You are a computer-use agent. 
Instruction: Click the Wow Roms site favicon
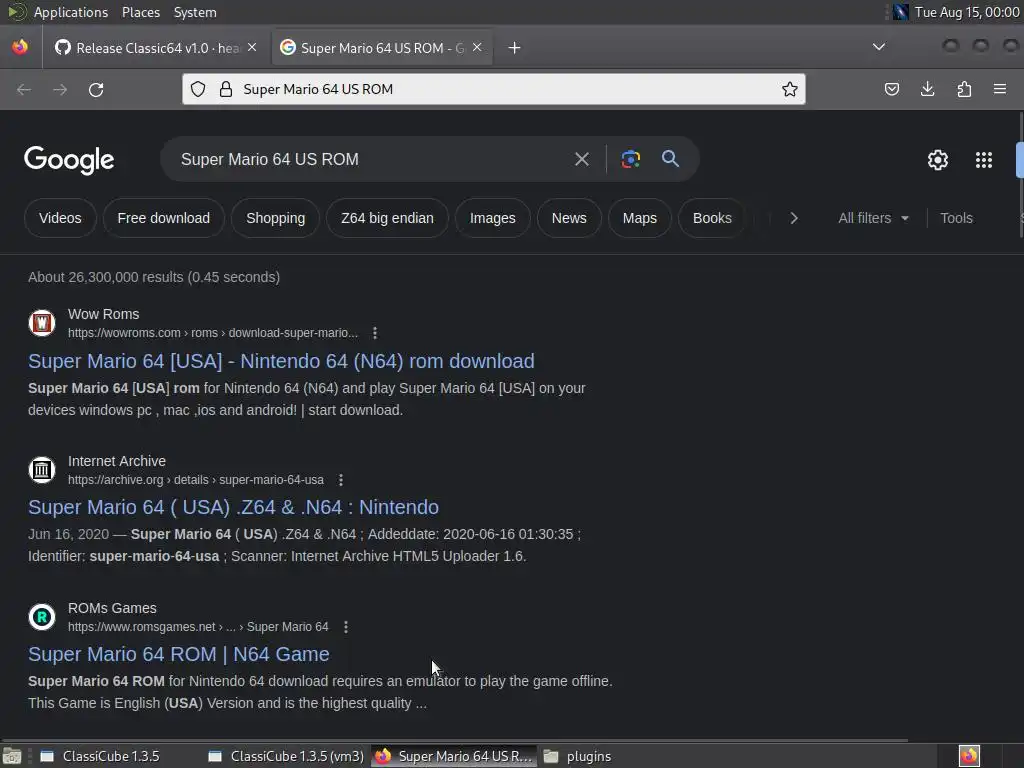point(42,323)
